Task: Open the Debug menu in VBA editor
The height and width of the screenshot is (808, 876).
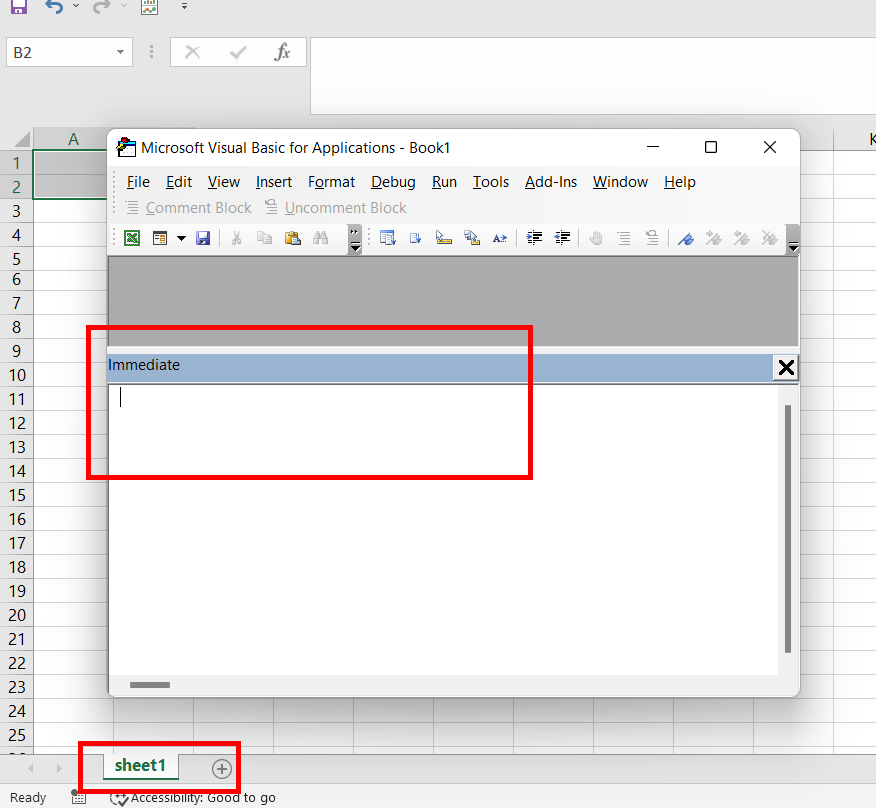Action: [393, 182]
